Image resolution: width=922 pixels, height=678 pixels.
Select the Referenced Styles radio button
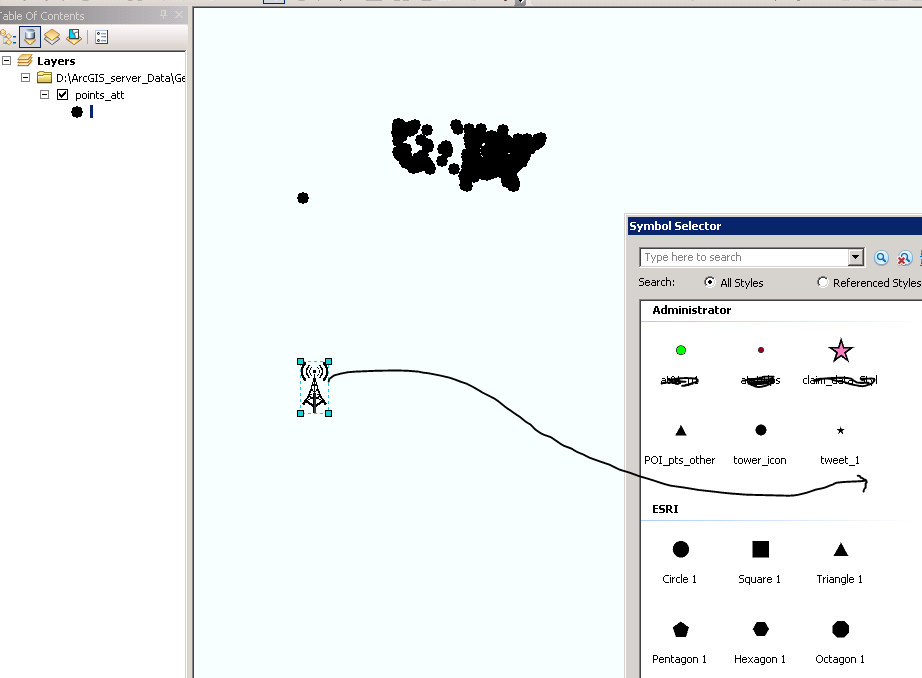(823, 282)
